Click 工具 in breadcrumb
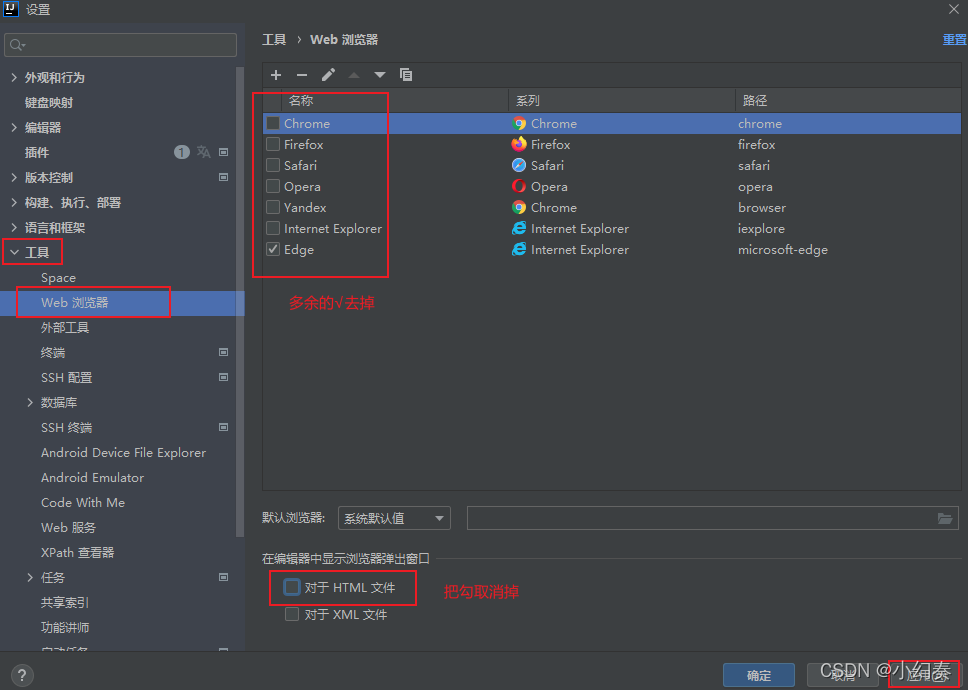This screenshot has height=690, width=968. (274, 39)
